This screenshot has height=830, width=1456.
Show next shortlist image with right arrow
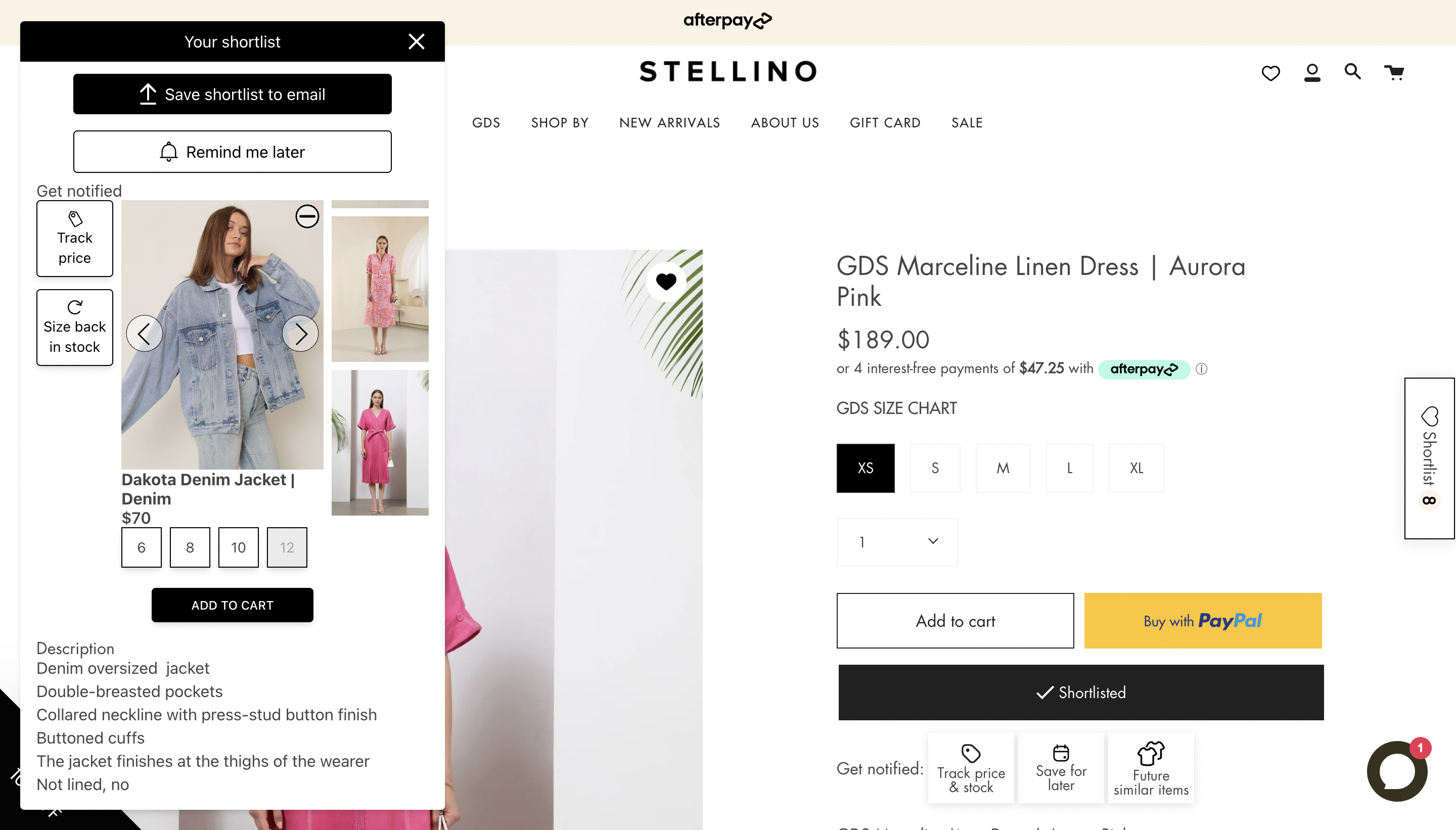300,334
